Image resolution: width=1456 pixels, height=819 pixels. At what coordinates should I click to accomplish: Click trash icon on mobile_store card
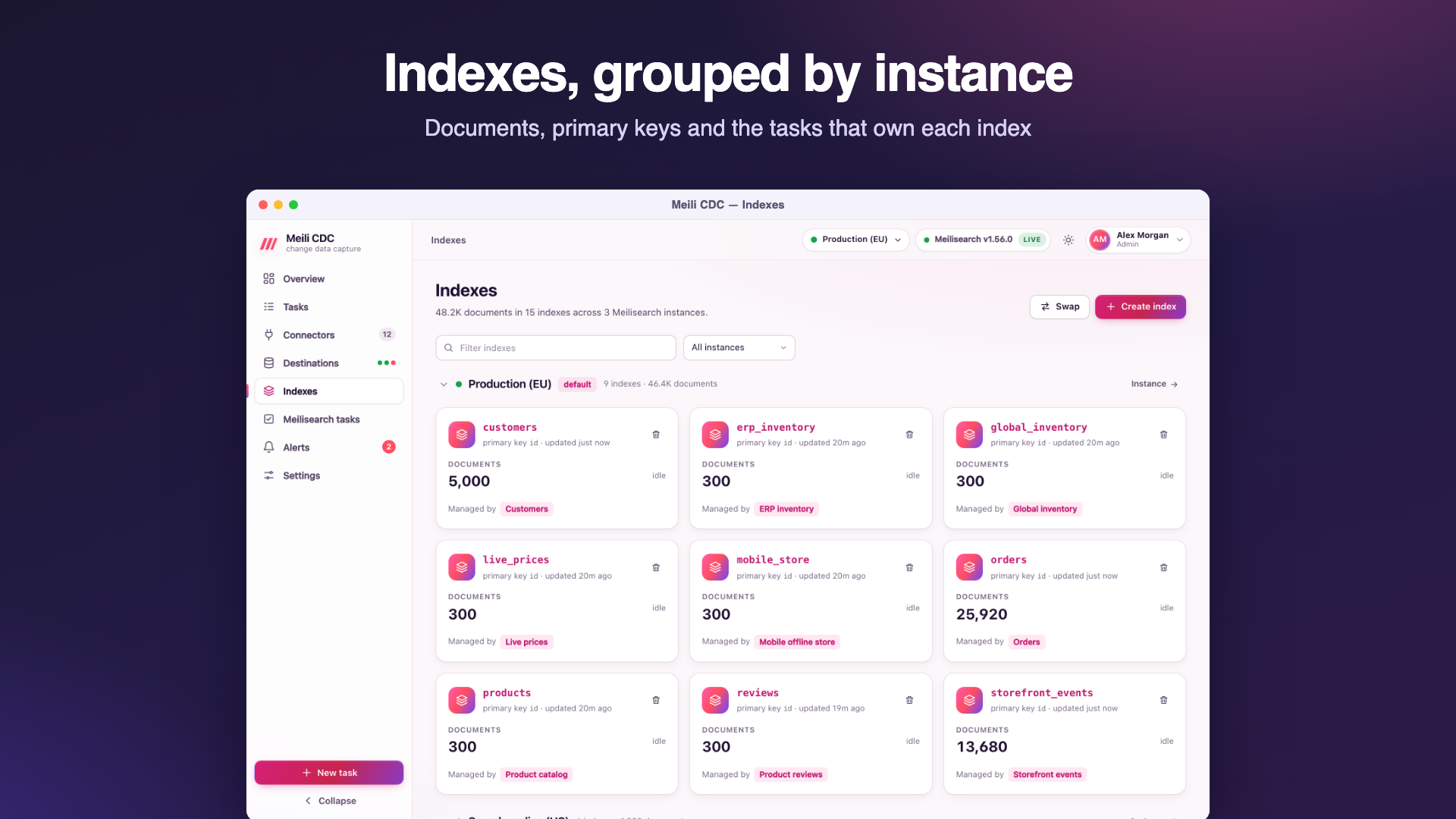(x=909, y=567)
